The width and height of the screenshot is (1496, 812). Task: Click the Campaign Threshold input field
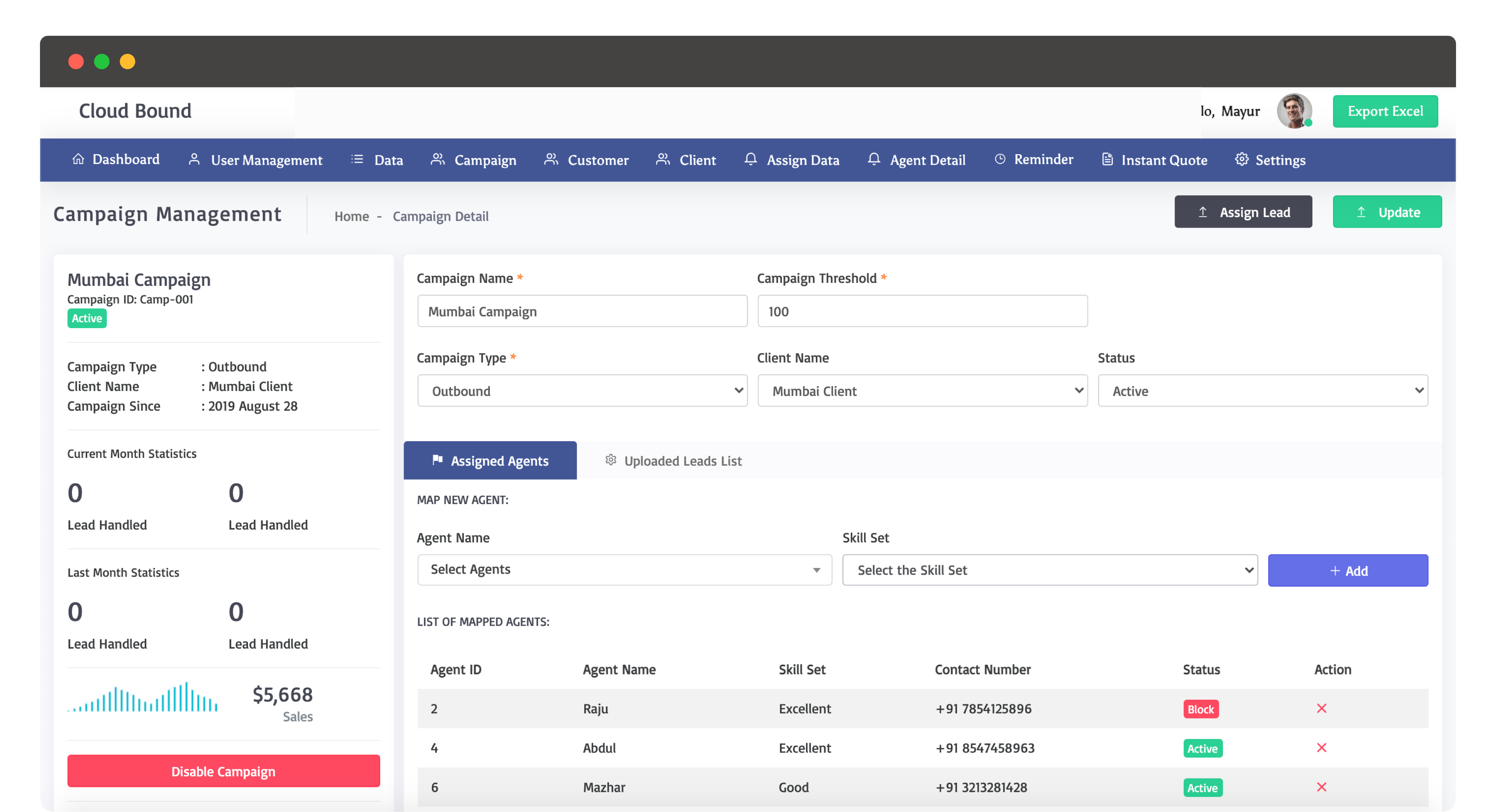922,311
